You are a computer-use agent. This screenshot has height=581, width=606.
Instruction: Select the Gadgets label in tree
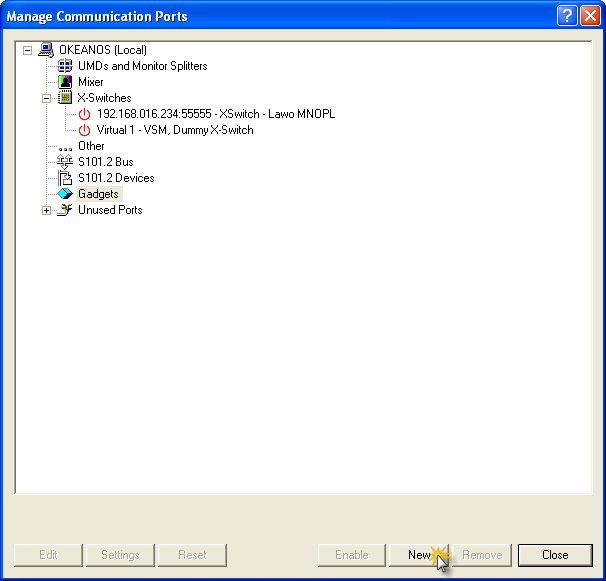coord(98,194)
